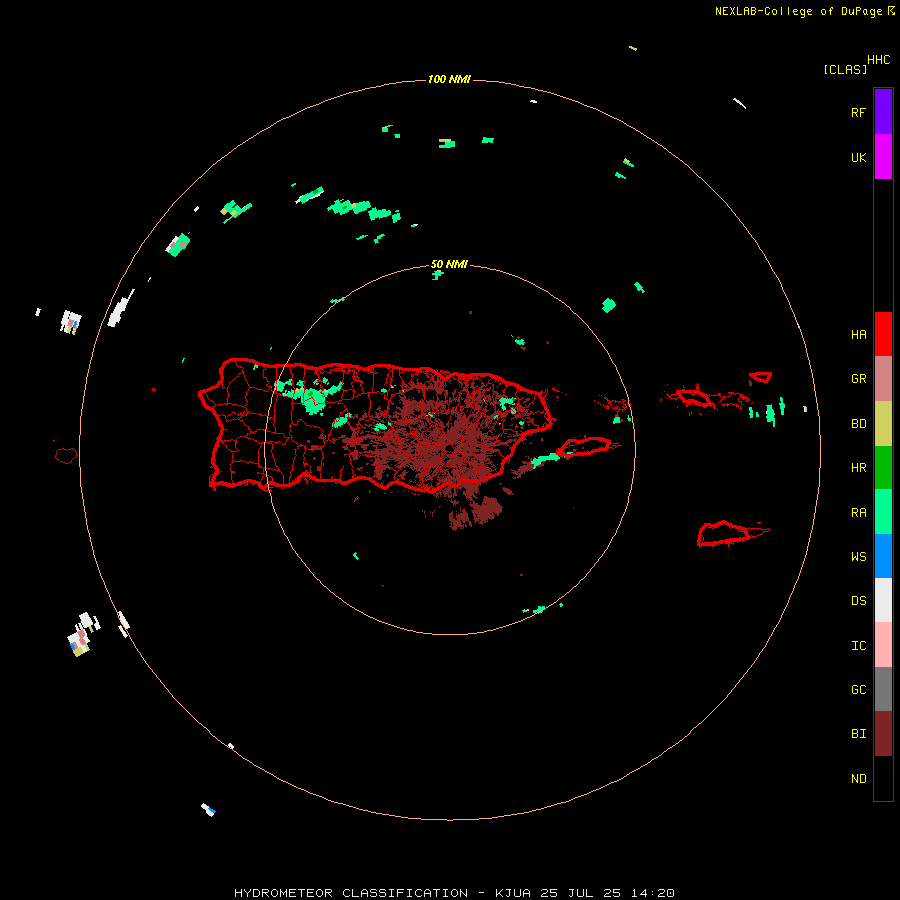Viewport: 900px width, 900px height.
Task: Click the Mona Island outline west of Puerto Rico
Action: [66, 455]
